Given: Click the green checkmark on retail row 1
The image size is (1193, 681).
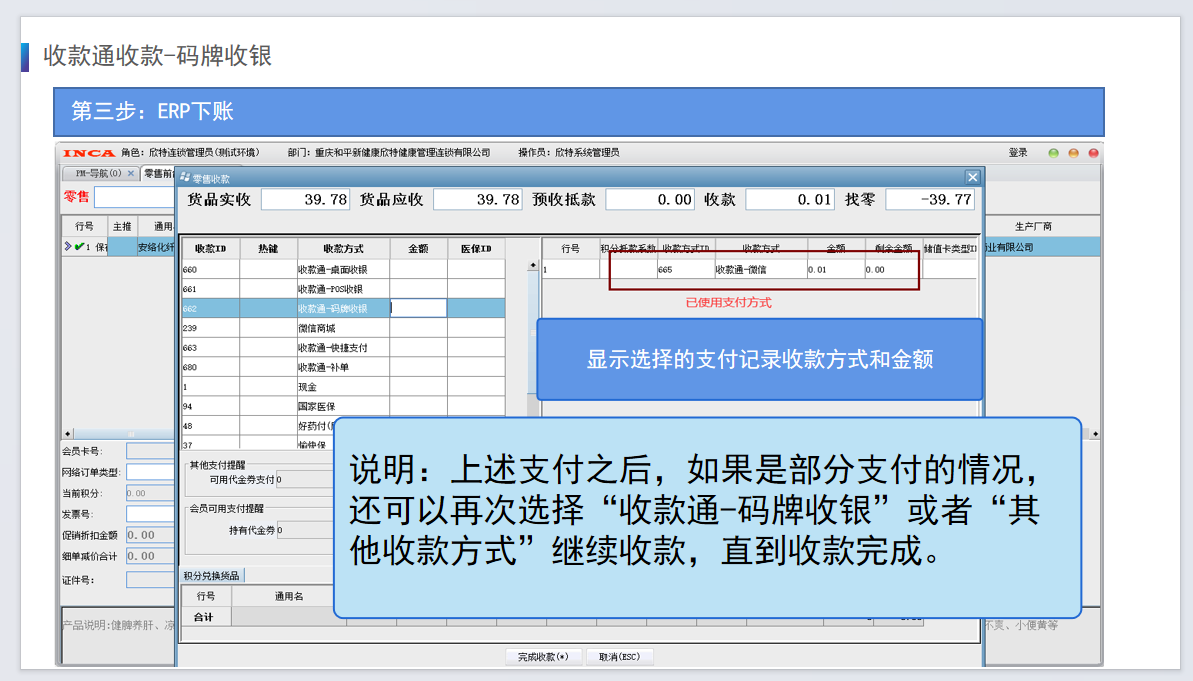Looking at the screenshot, I should pyautogui.click(x=78, y=247).
